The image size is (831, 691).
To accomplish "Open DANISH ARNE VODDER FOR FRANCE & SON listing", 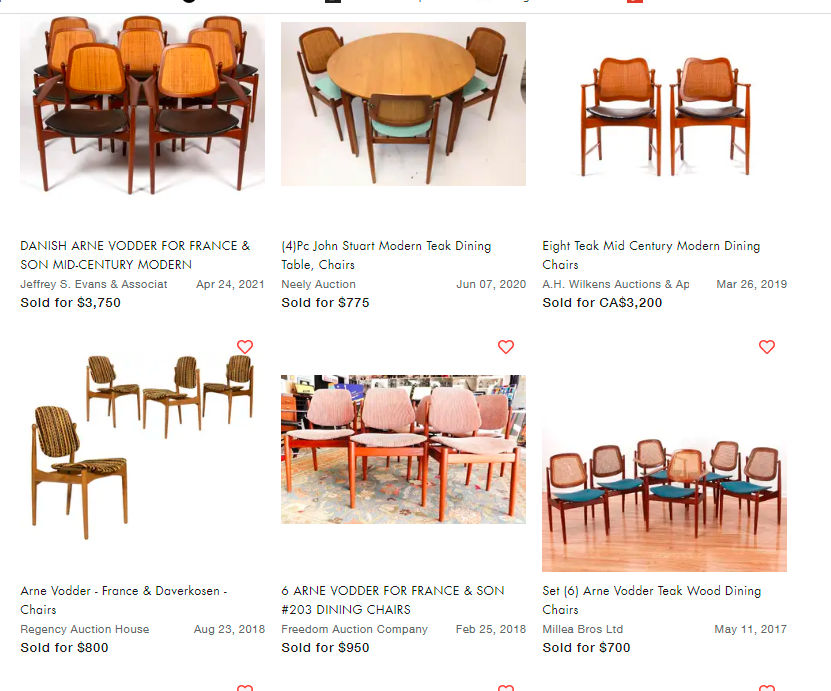I will [x=135, y=255].
